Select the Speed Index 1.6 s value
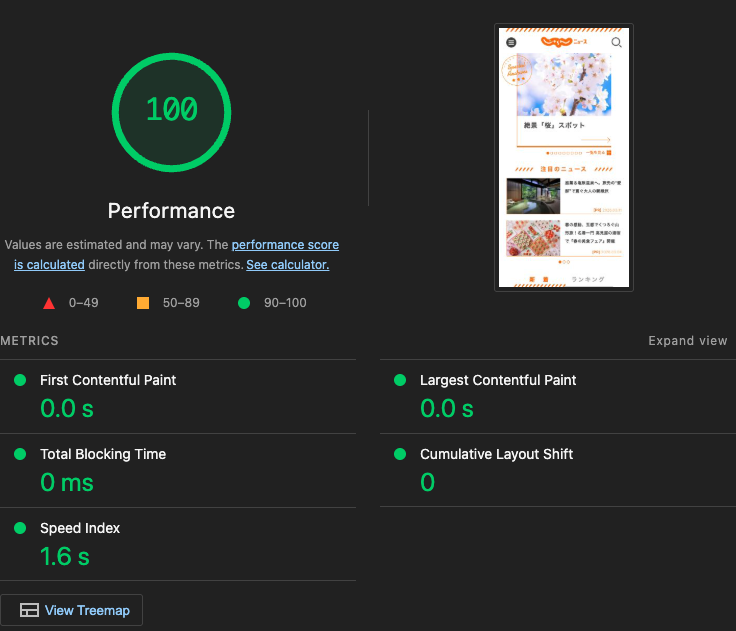736x631 pixels. (65, 556)
